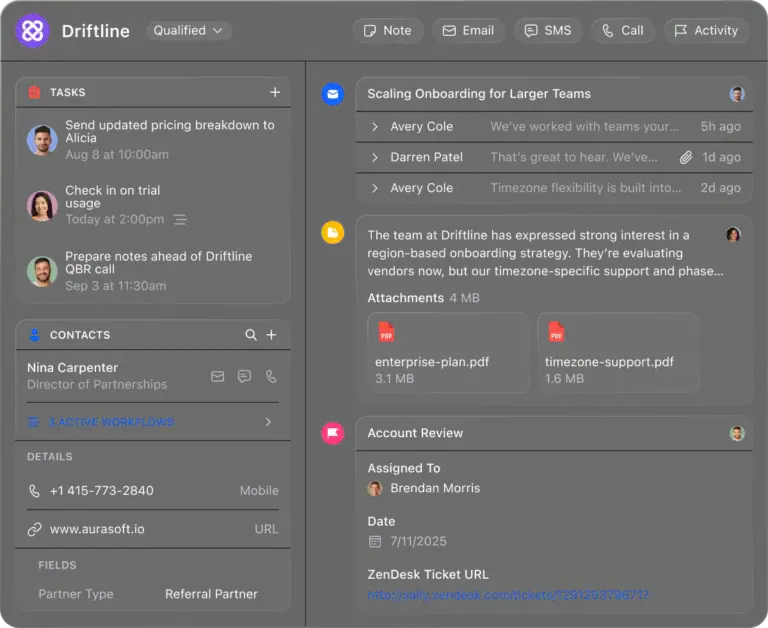Click the plus icon in Tasks header
768x628 pixels.
pyautogui.click(x=275, y=92)
